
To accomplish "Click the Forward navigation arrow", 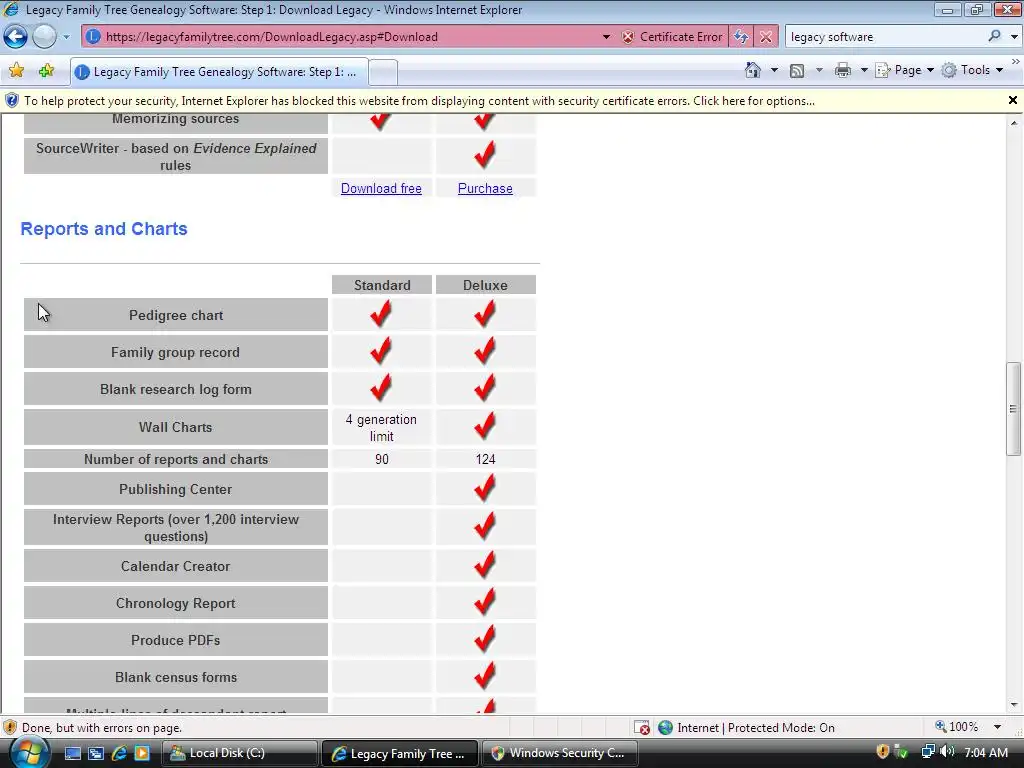I will pyautogui.click(x=44, y=37).
